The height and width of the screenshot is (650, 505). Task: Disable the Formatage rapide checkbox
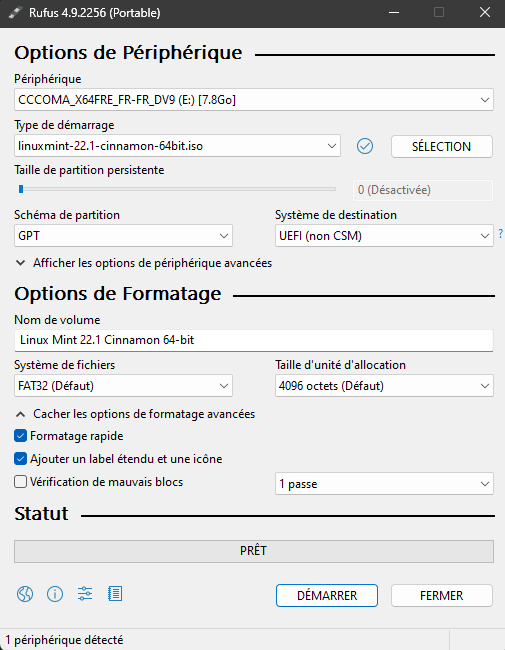20,436
